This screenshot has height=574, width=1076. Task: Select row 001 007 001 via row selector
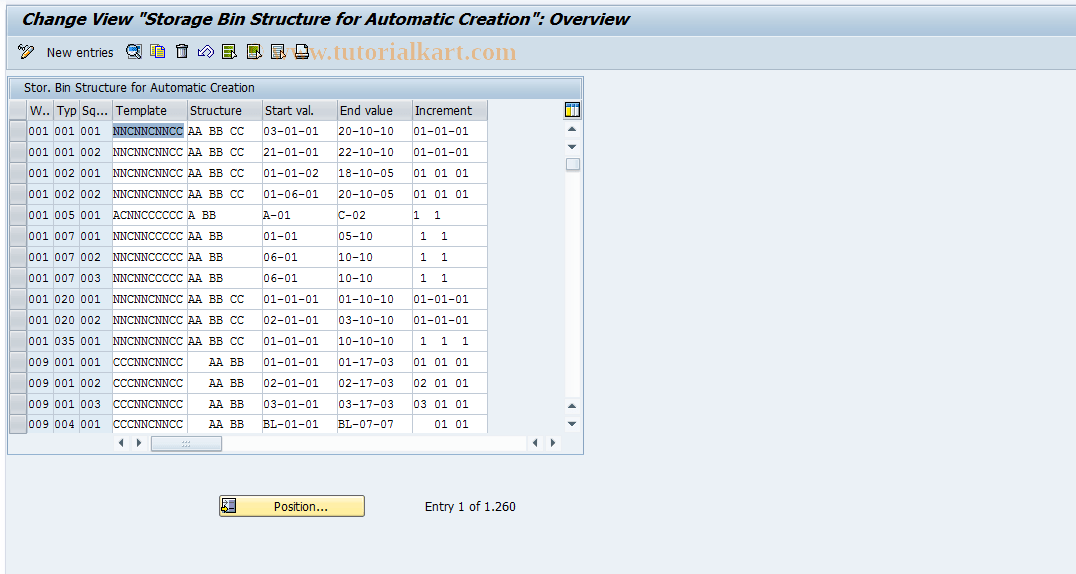[x=18, y=236]
